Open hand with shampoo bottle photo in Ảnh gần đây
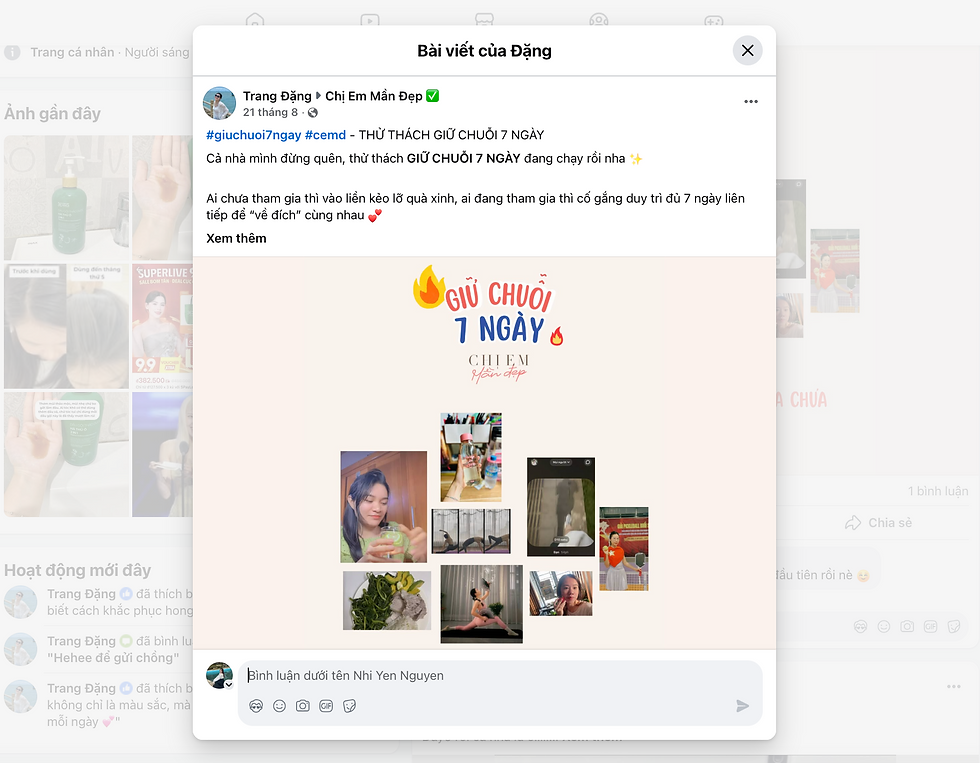Viewport: 980px width, 763px height. click(x=66, y=454)
